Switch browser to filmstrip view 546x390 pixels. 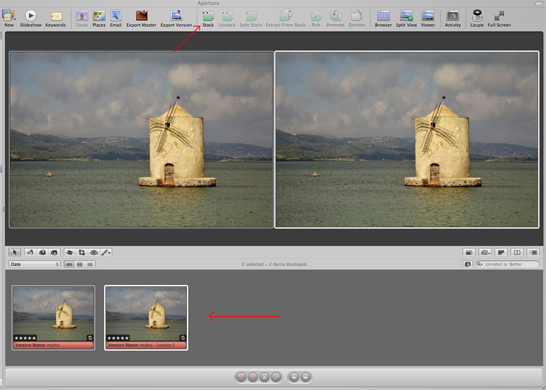(x=69, y=264)
